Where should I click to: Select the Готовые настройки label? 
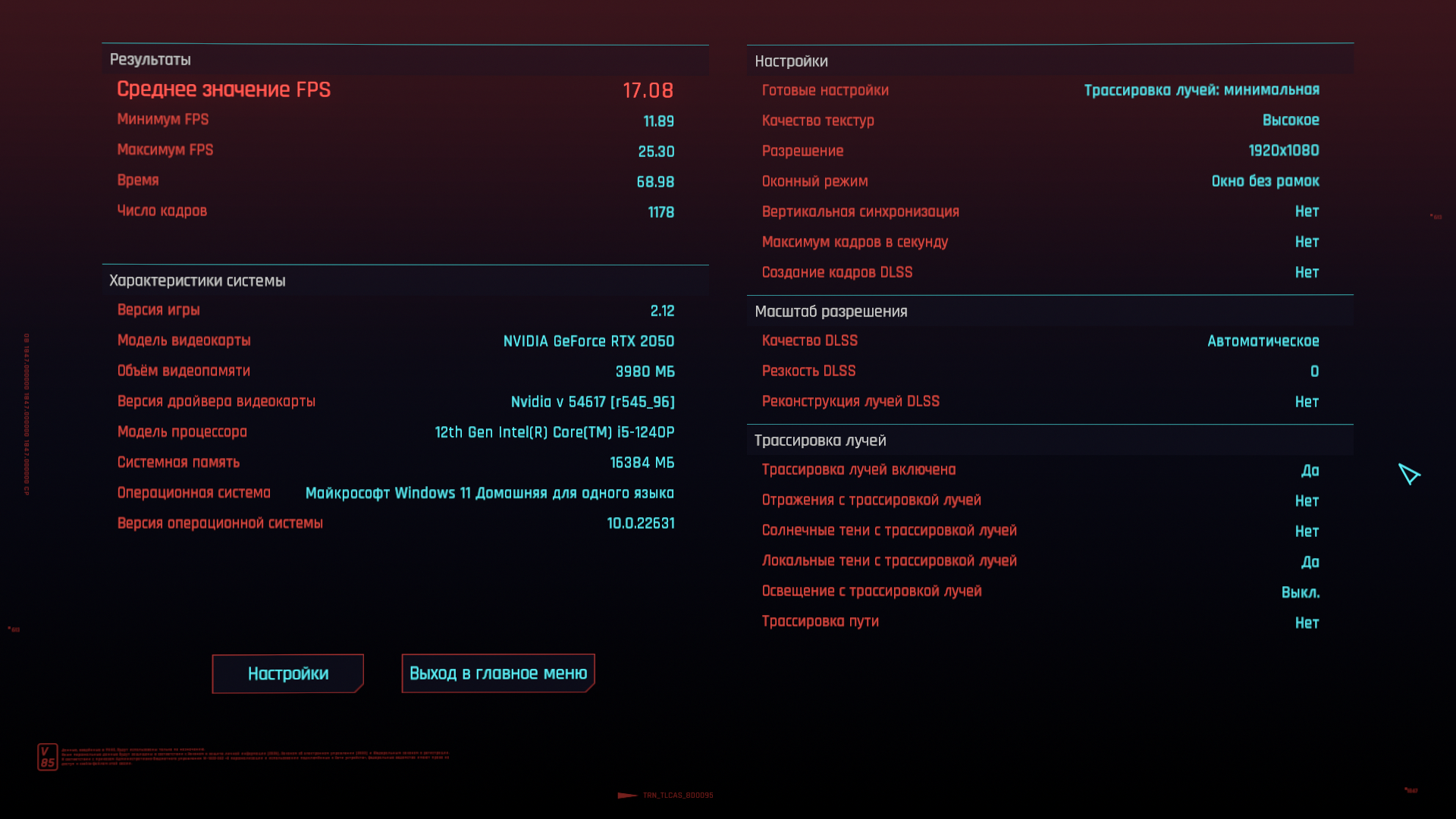[825, 90]
